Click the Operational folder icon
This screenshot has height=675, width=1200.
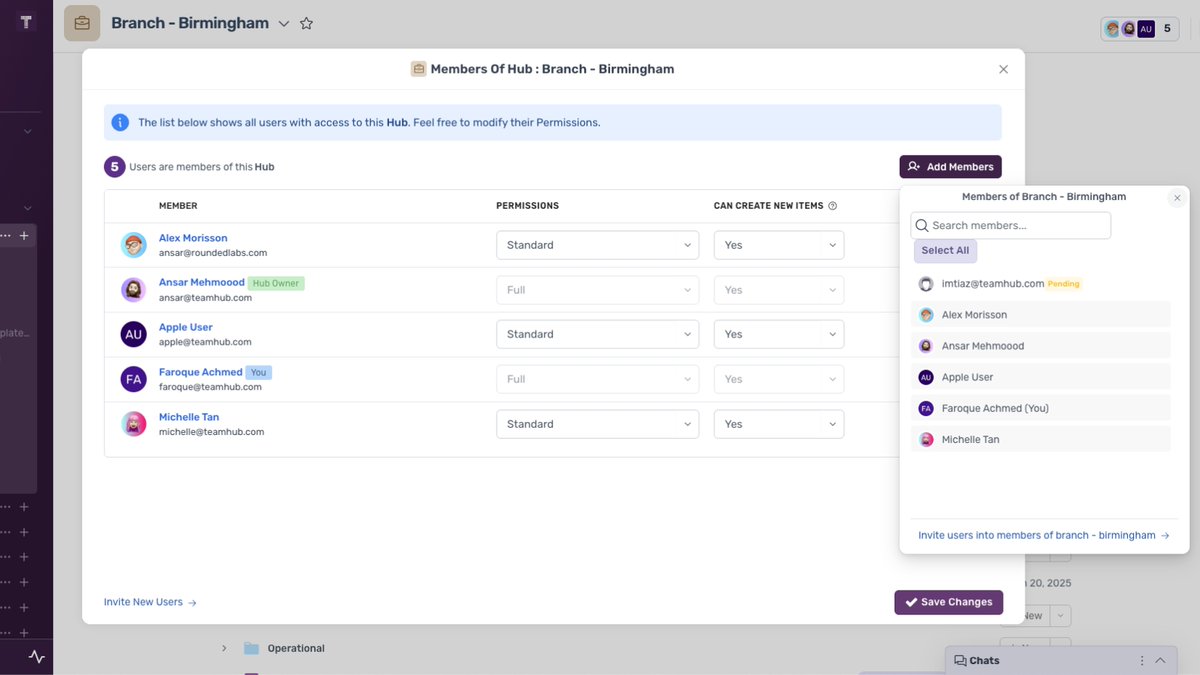(252, 648)
